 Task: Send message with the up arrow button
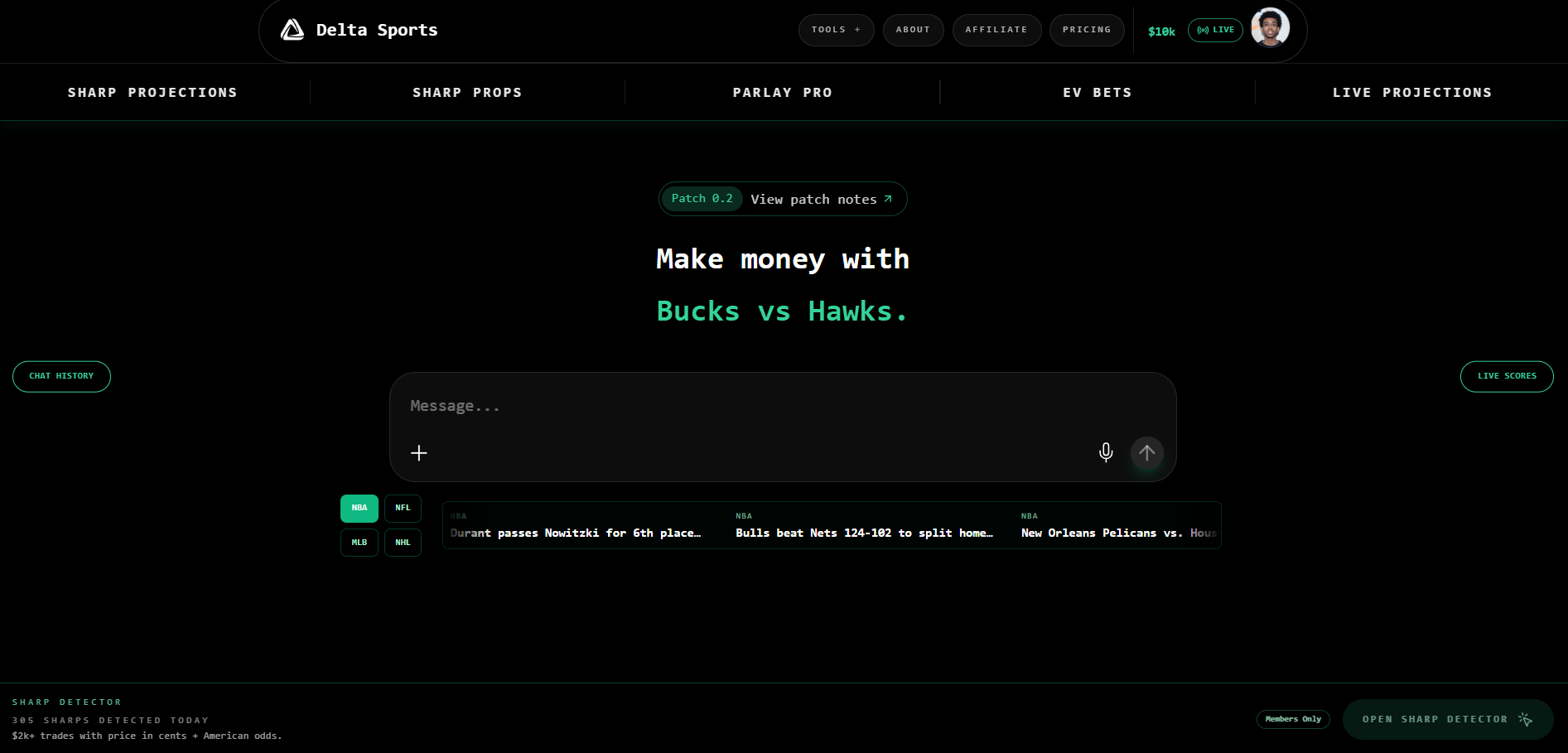coord(1147,452)
